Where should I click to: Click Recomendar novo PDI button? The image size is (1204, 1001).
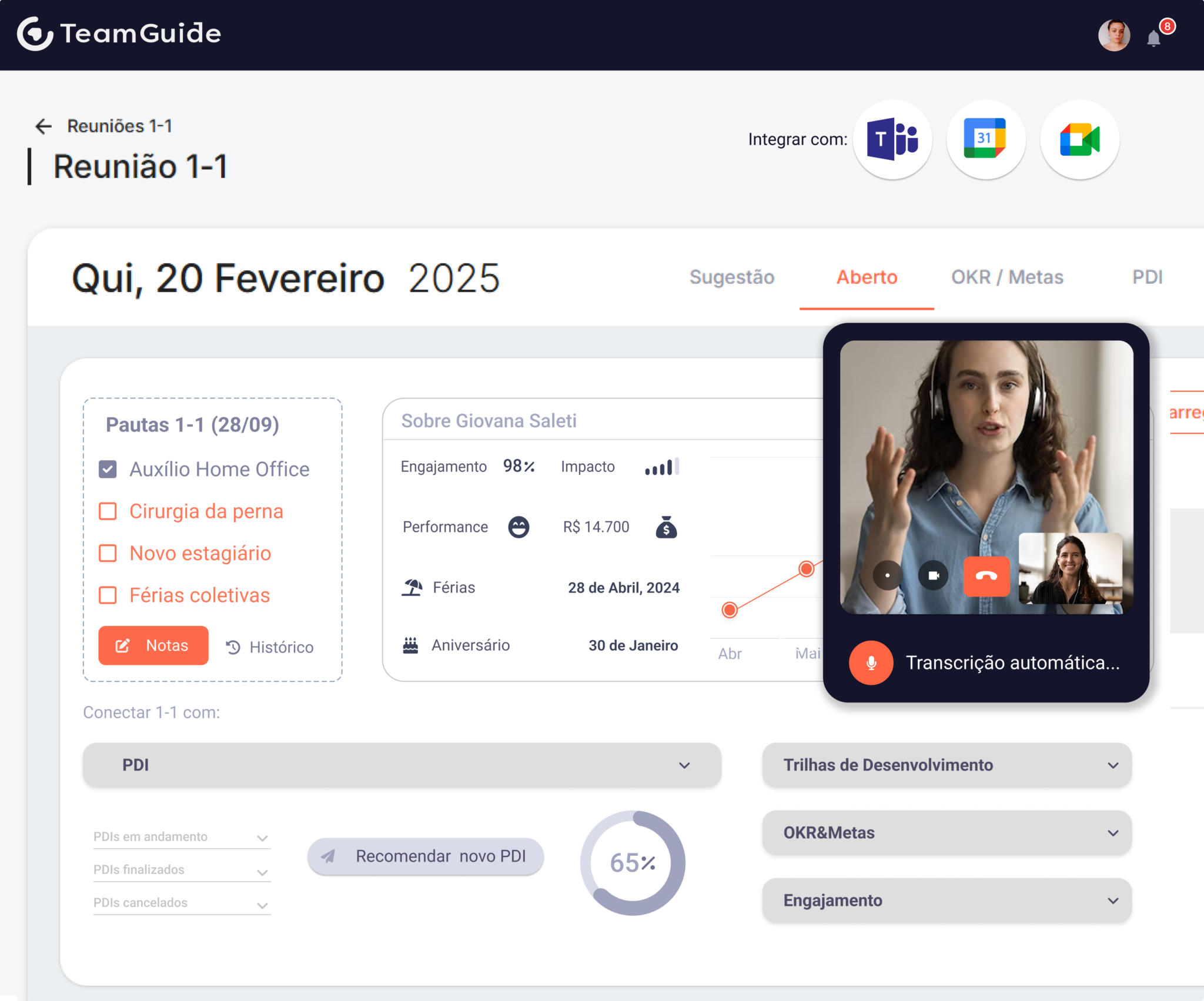425,856
